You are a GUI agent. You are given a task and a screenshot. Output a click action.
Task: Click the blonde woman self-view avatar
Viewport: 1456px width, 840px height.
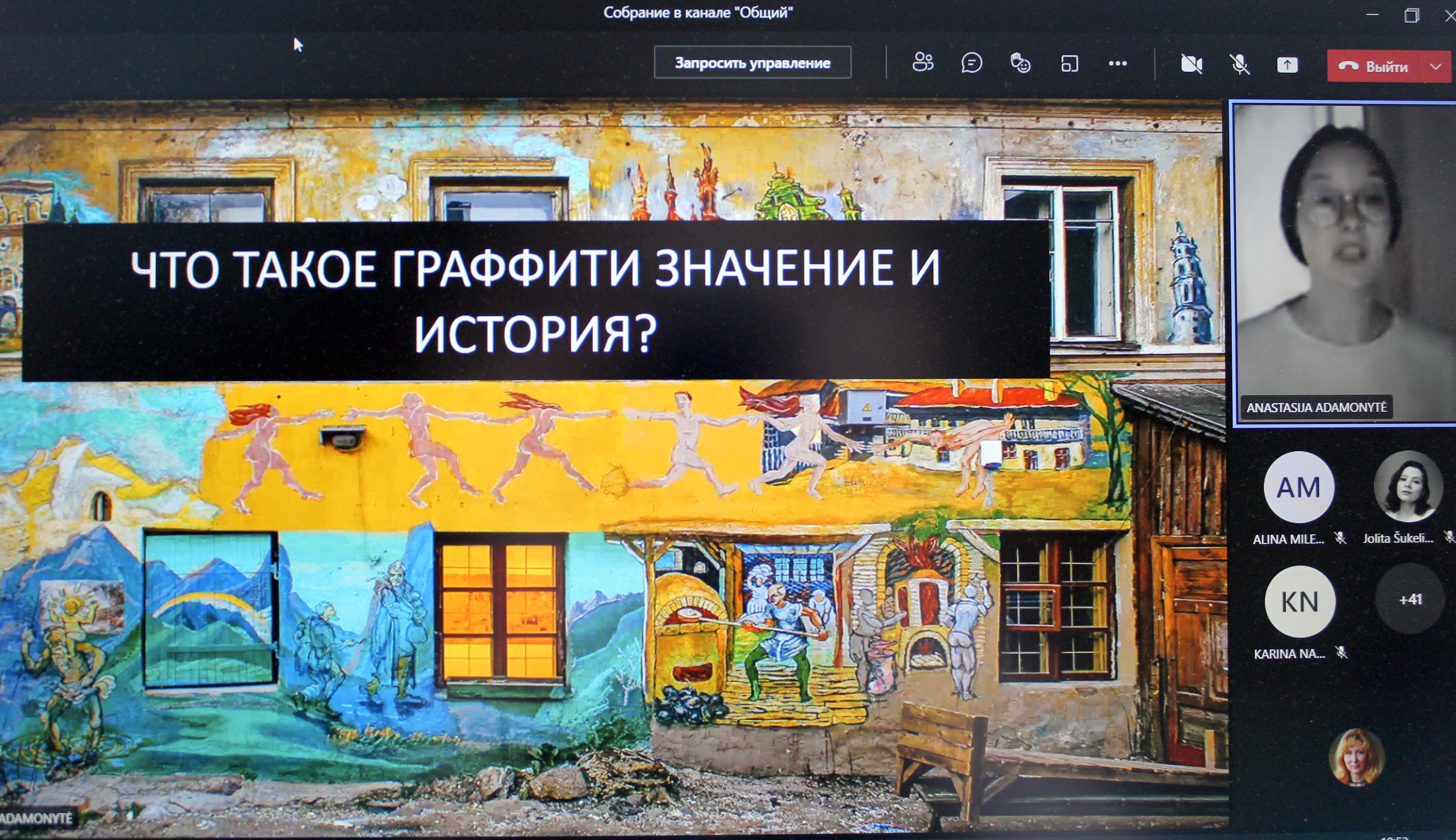pyautogui.click(x=1356, y=758)
